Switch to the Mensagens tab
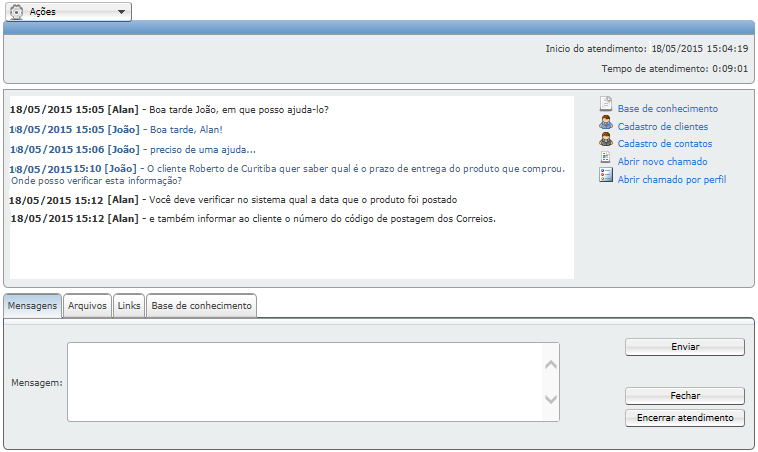758x452 pixels. 32,306
